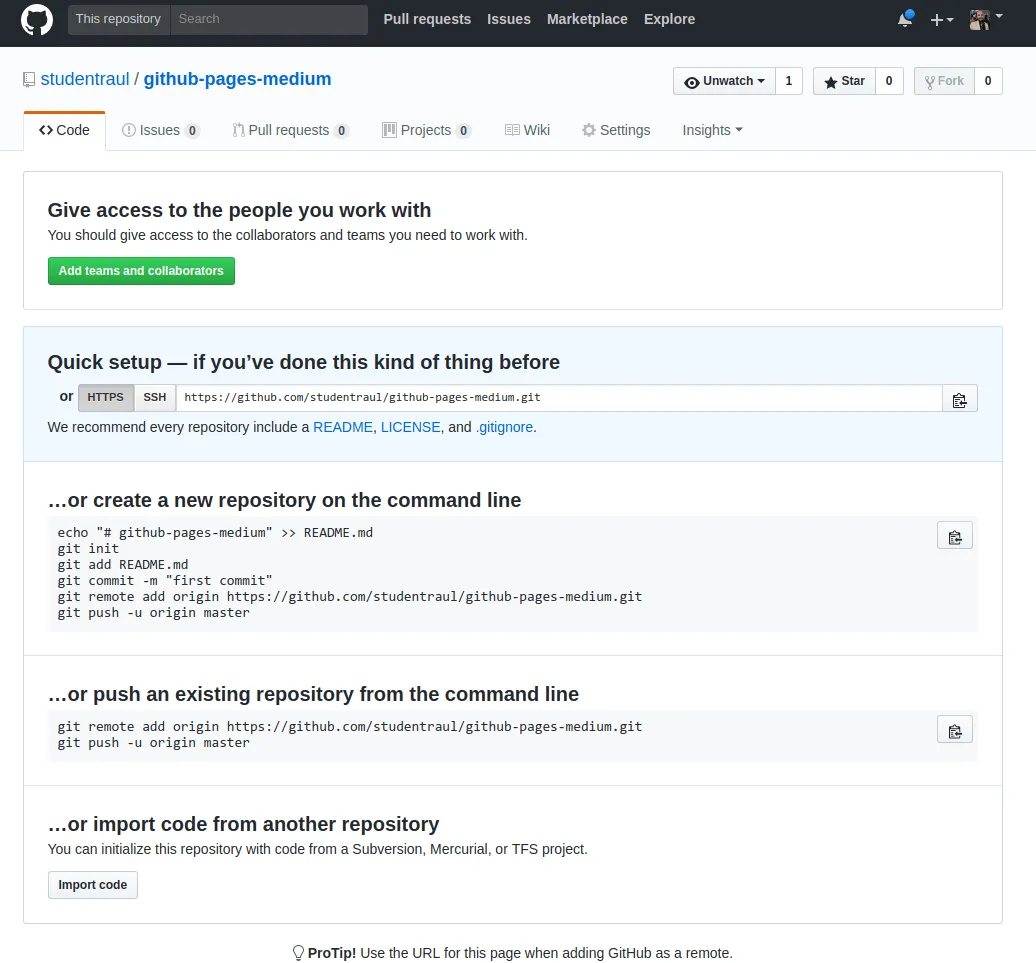This screenshot has width=1036, height=963.
Task: Open the notifications bell icon
Action: point(905,20)
